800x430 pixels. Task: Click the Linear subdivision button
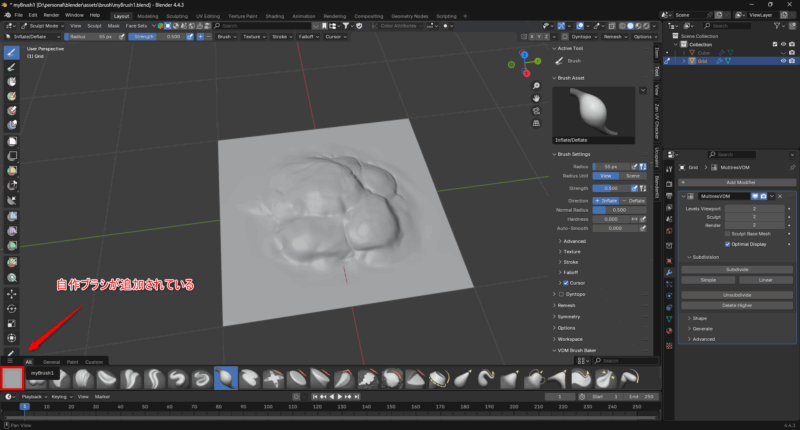point(766,280)
